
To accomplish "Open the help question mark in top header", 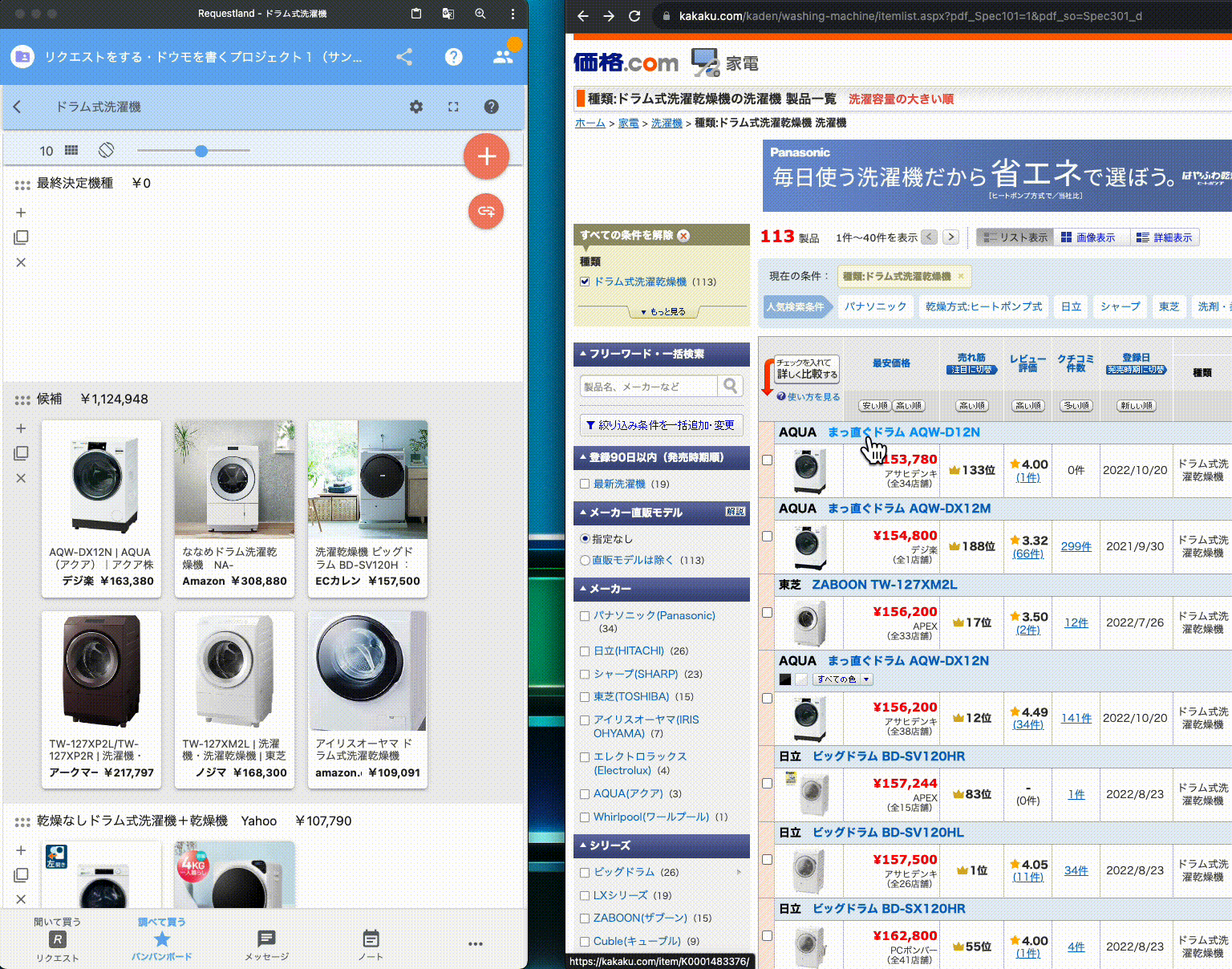I will 453,57.
